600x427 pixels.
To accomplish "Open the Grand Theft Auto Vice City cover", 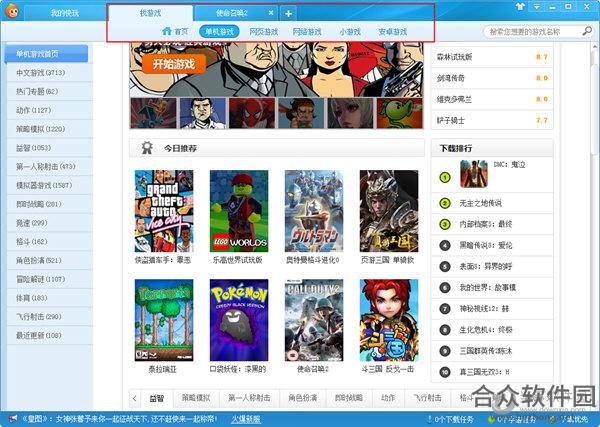I will [x=164, y=211].
